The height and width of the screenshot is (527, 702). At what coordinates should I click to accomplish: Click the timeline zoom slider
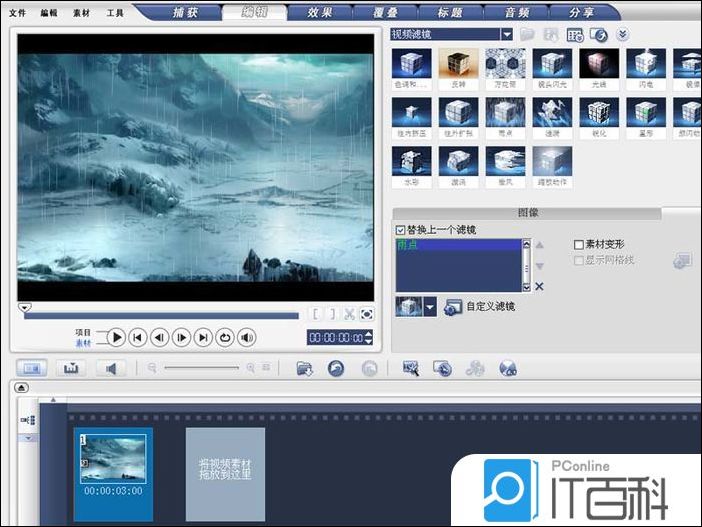[200, 368]
